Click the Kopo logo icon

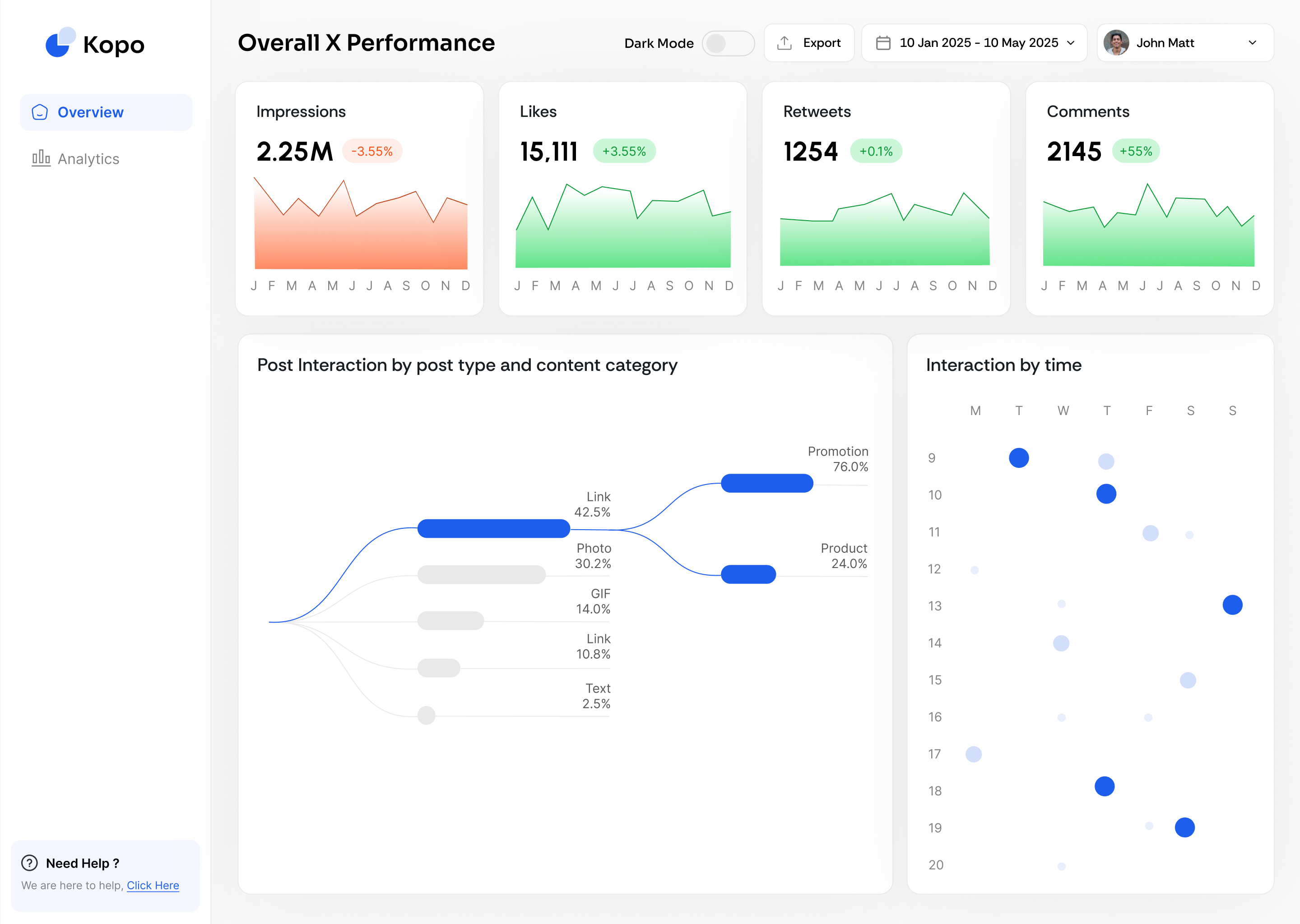pyautogui.click(x=60, y=43)
